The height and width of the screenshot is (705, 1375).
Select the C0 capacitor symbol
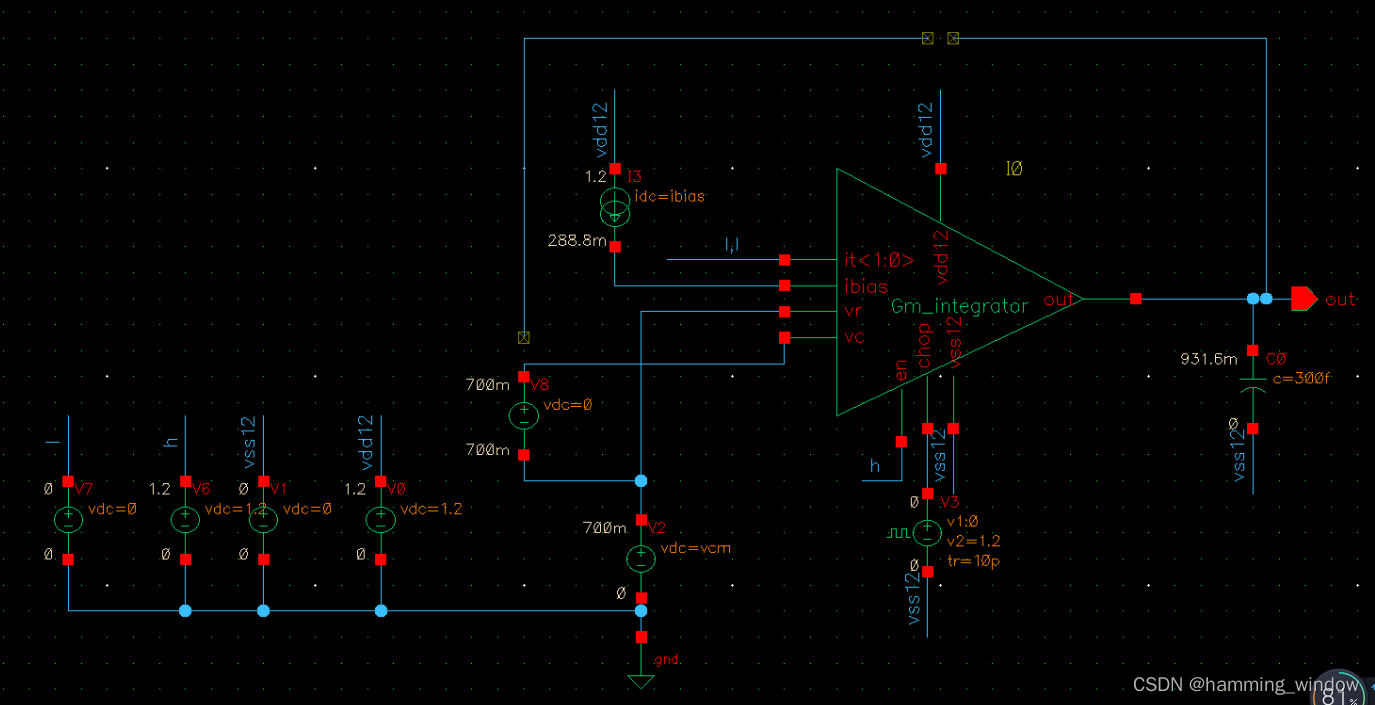click(1252, 387)
